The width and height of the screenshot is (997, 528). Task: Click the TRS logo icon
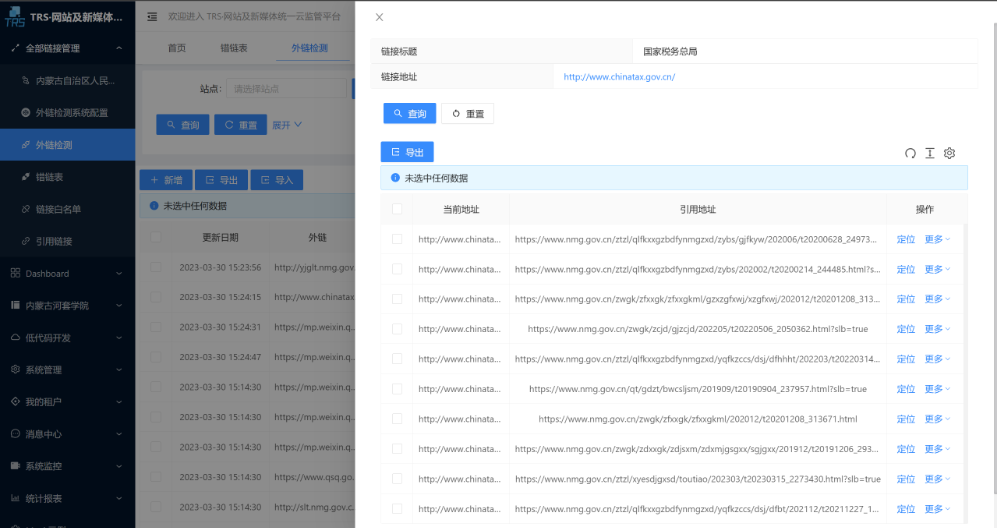(15, 17)
